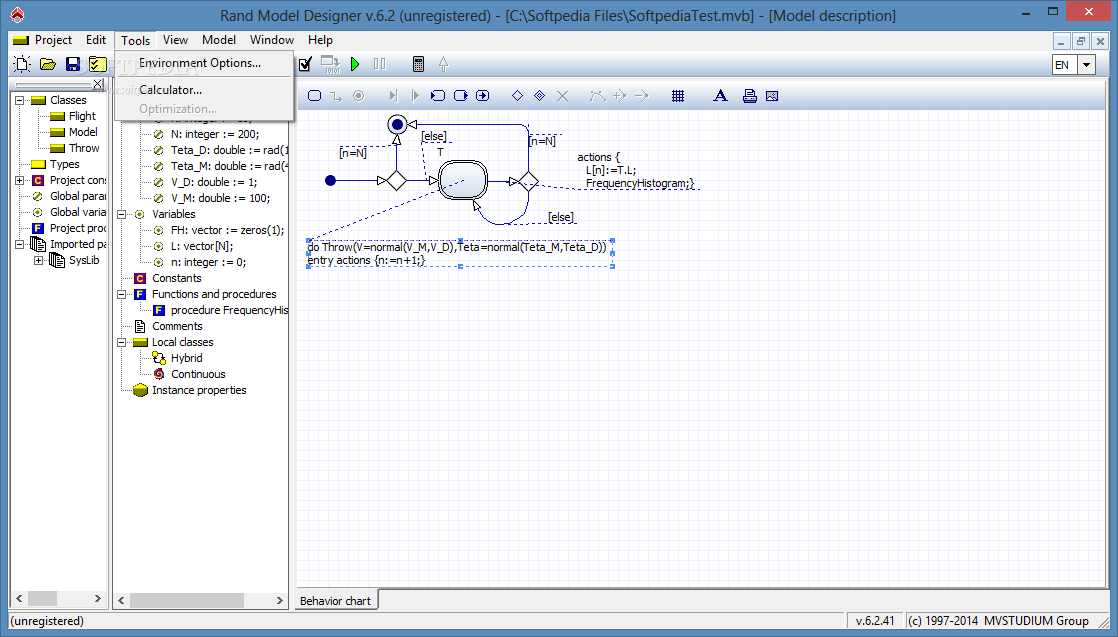The width and height of the screenshot is (1118, 637).
Task: Select the state with exit arrow tool
Action: (461, 96)
